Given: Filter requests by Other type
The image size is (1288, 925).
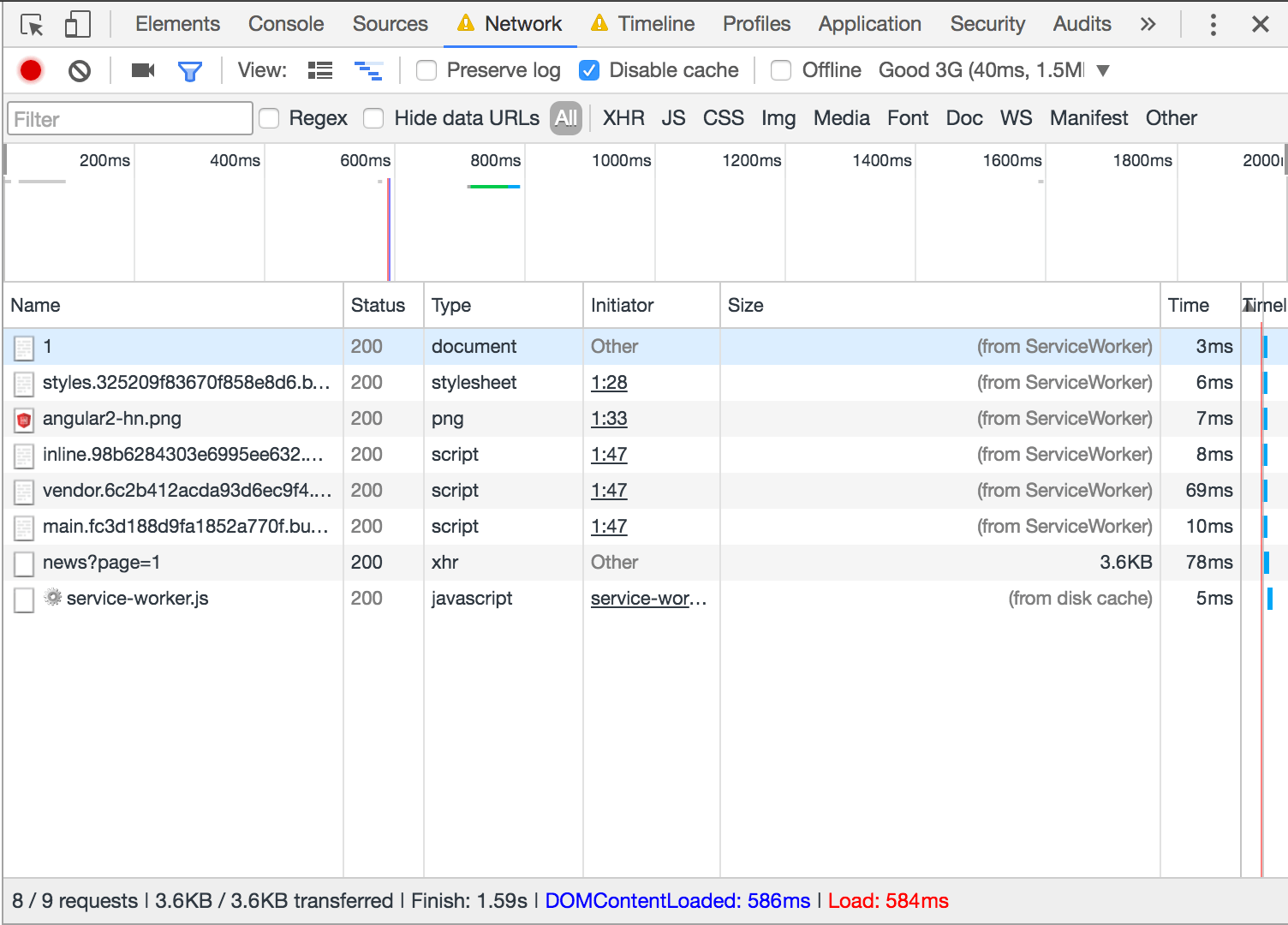Looking at the screenshot, I should 1171,118.
